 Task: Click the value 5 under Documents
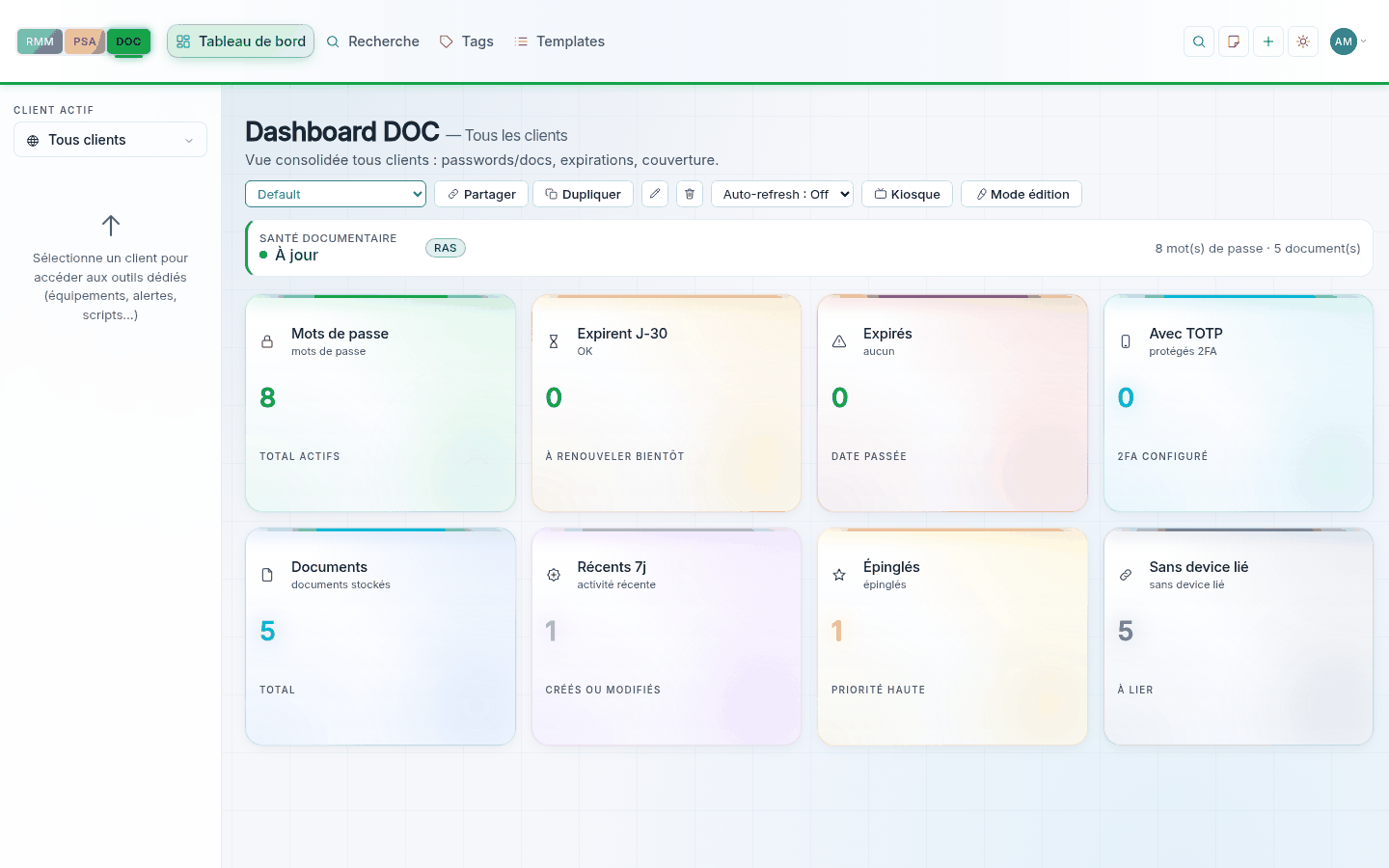268,631
